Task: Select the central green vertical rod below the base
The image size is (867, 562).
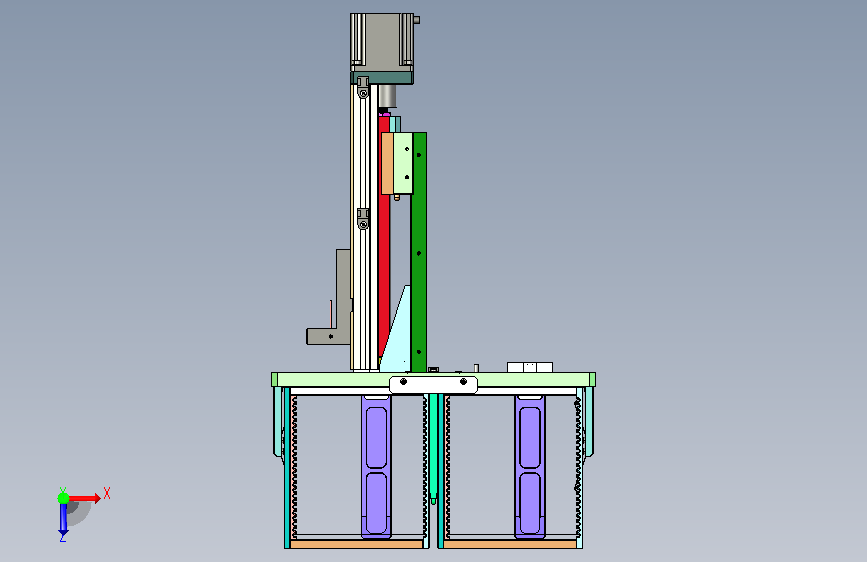Action: point(433,448)
